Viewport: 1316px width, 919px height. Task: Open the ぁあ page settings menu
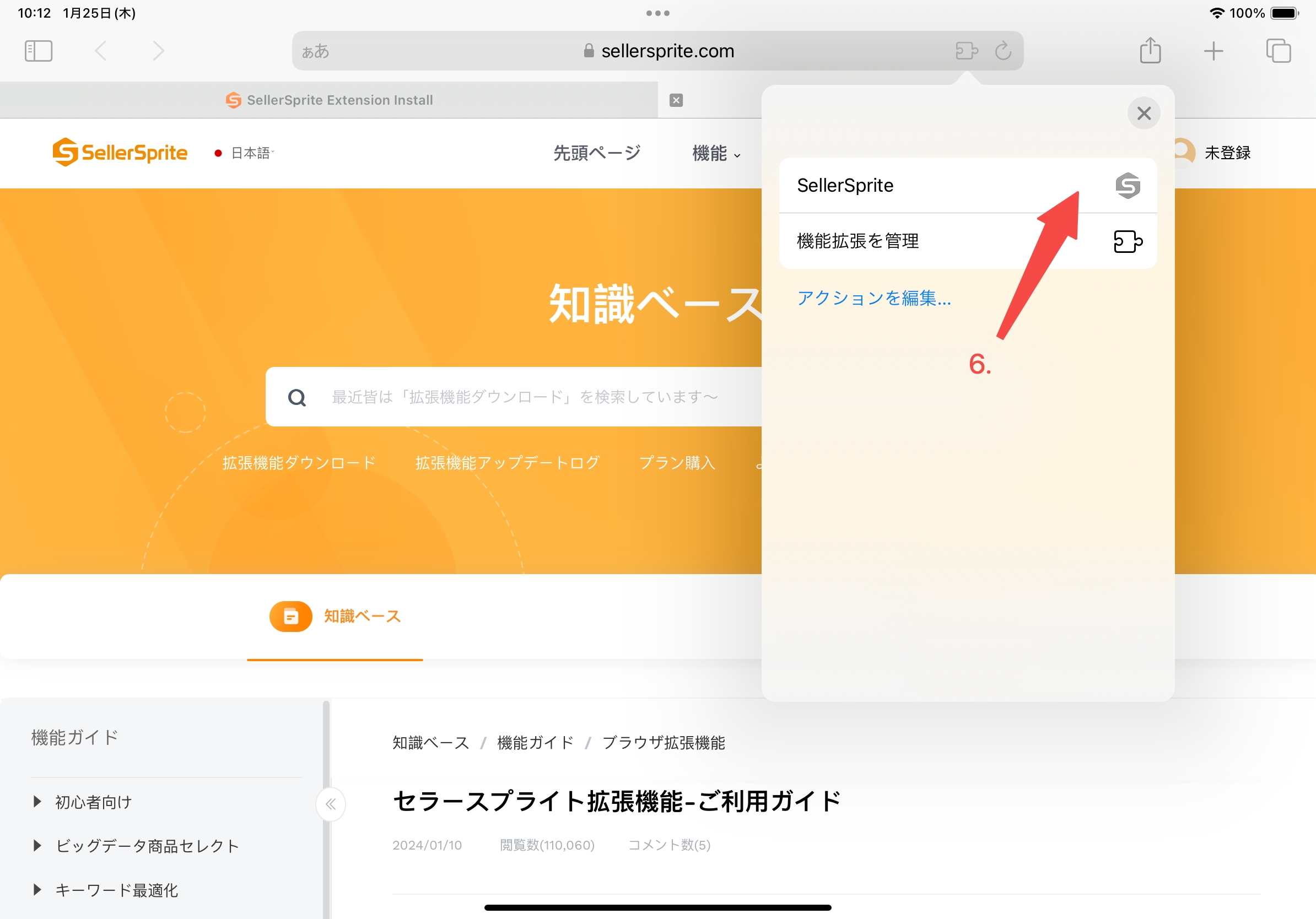316,52
